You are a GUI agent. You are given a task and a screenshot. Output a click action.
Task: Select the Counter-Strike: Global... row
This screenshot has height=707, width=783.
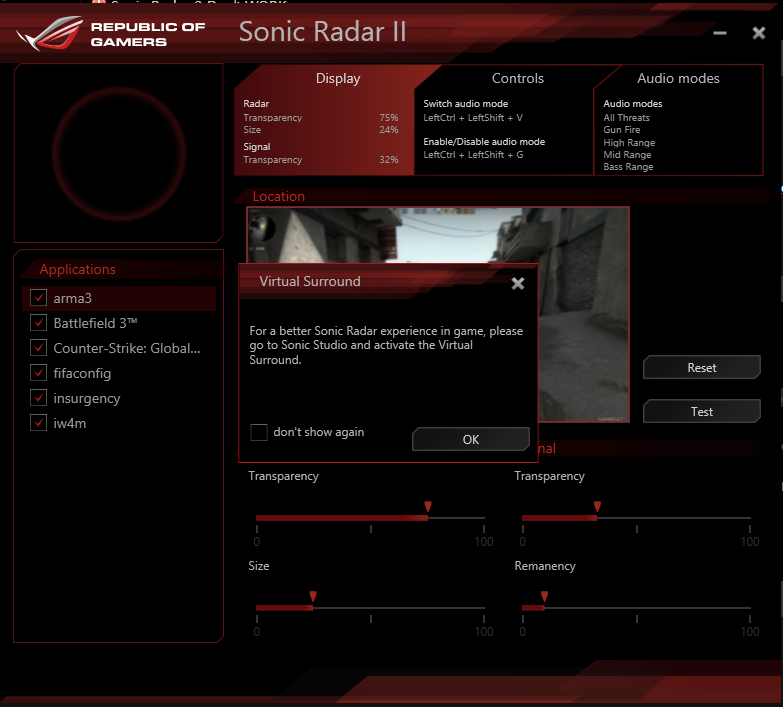coord(119,348)
